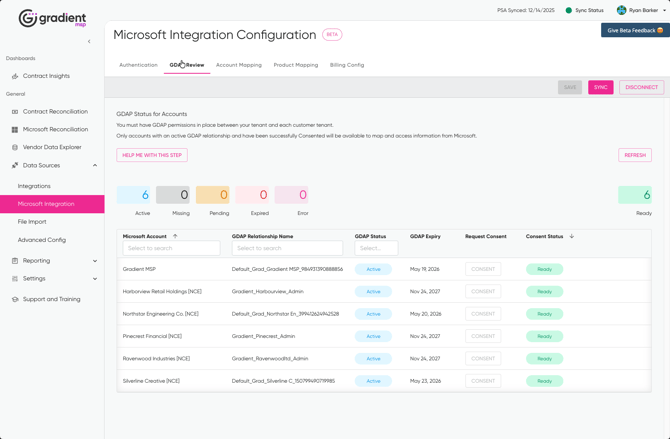This screenshot has height=439, width=670.
Task: Collapse the Data Sources section
Action: [95, 166]
